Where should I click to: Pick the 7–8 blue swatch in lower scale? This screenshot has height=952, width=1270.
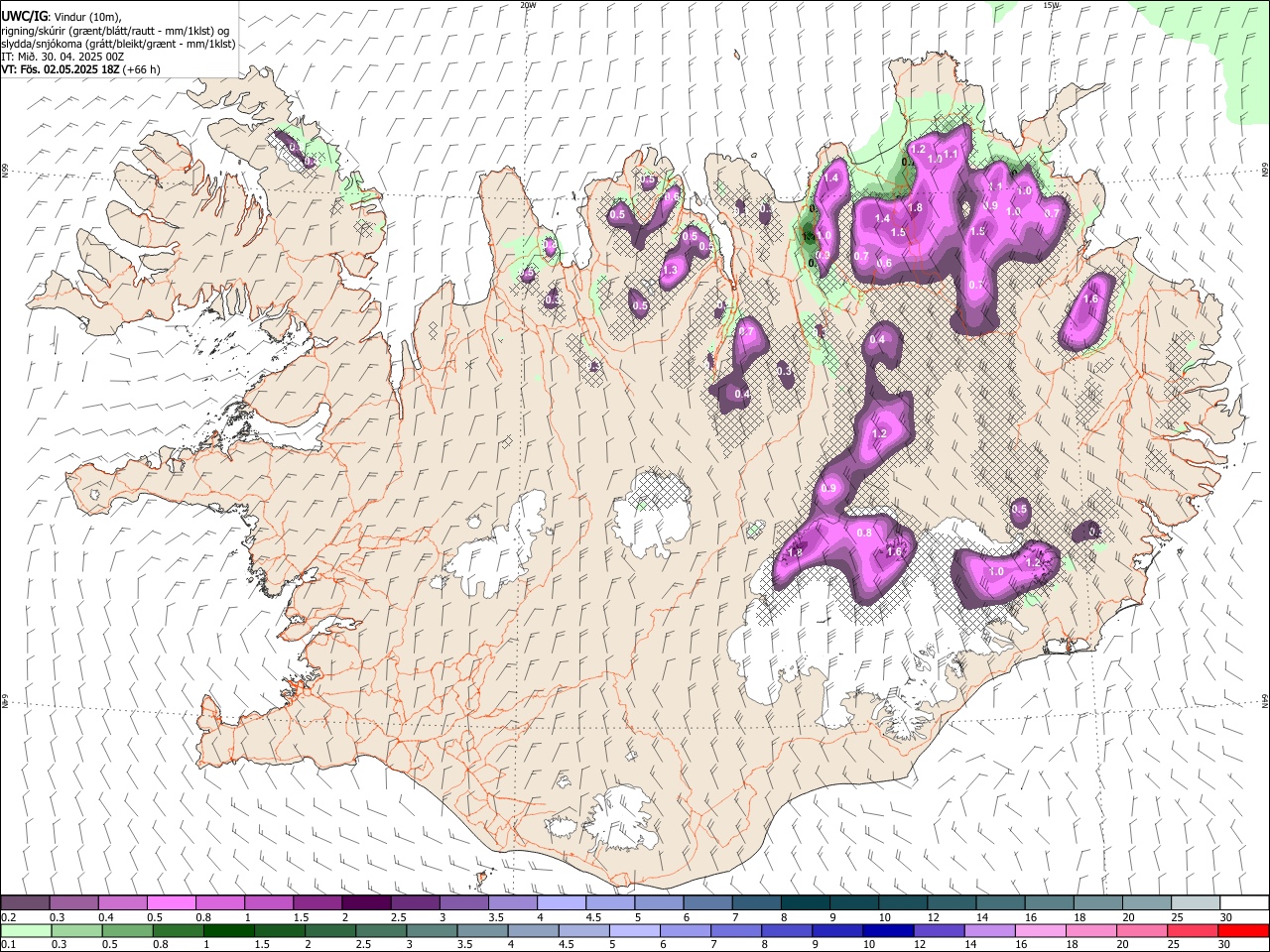(735, 930)
